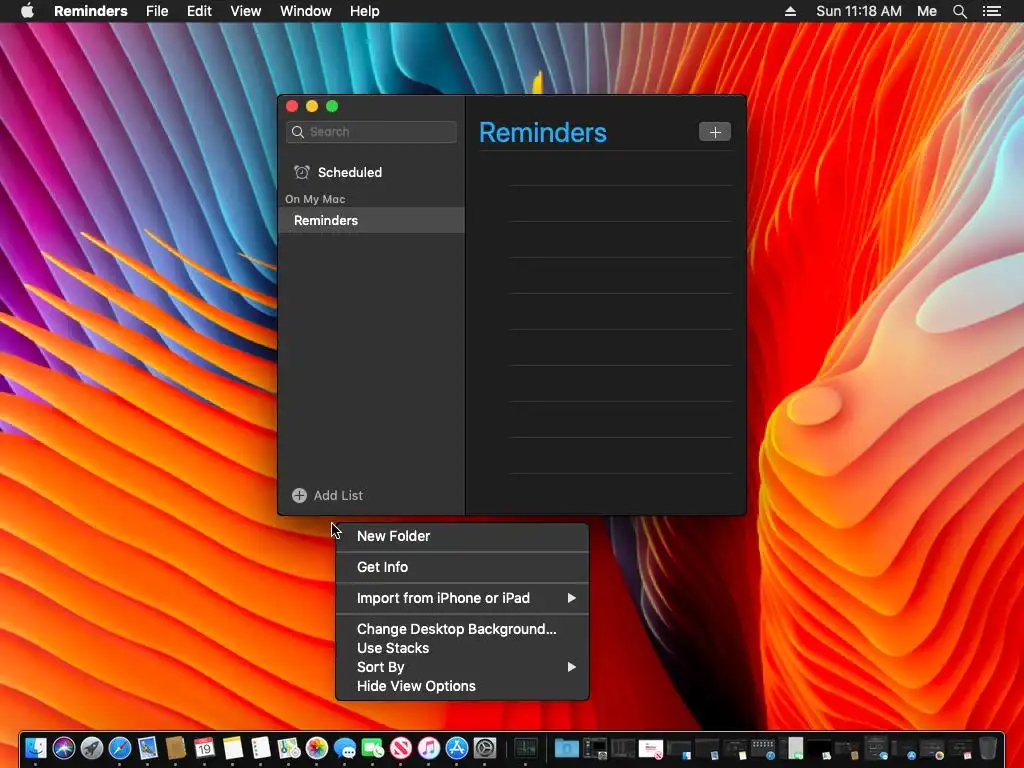Select the Scheduled list in sidebar
The height and width of the screenshot is (768, 1024).
point(372,172)
